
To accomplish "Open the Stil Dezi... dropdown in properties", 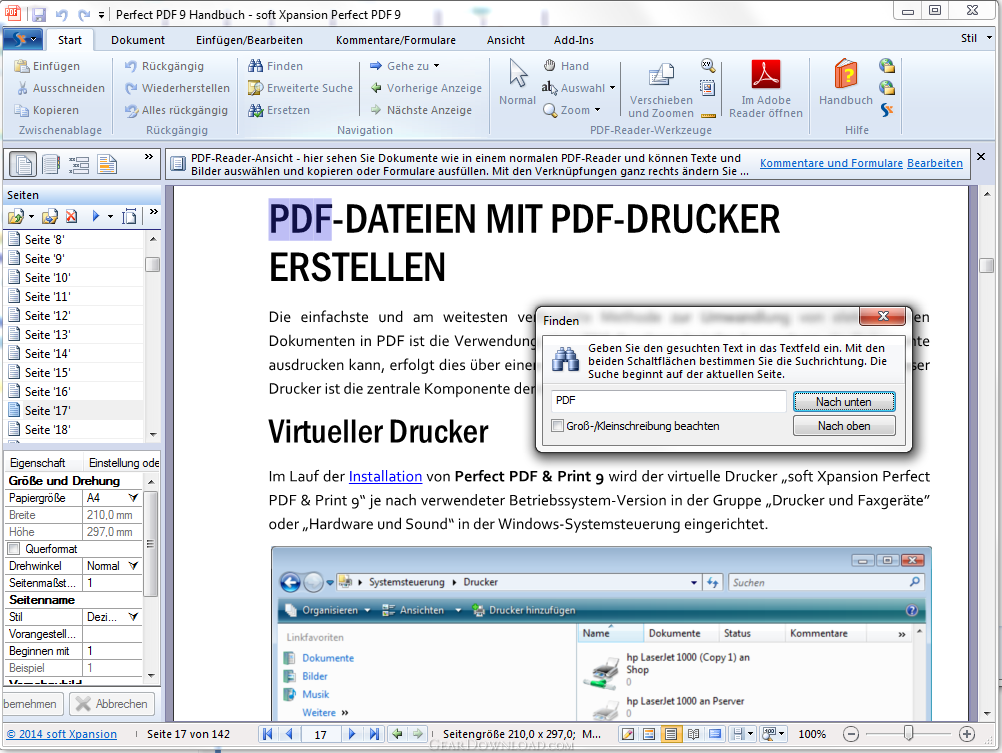I will pos(133,617).
